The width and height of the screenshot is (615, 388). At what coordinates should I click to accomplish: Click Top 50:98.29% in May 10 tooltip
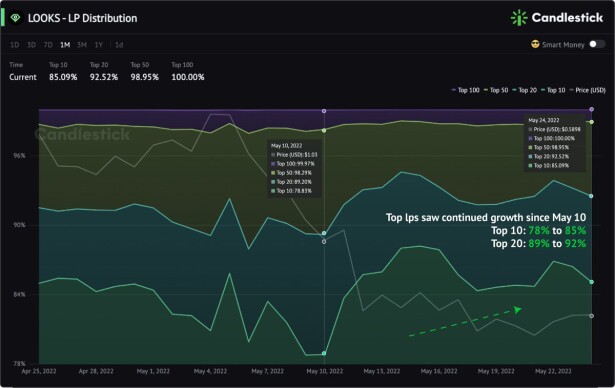[x=291, y=173]
